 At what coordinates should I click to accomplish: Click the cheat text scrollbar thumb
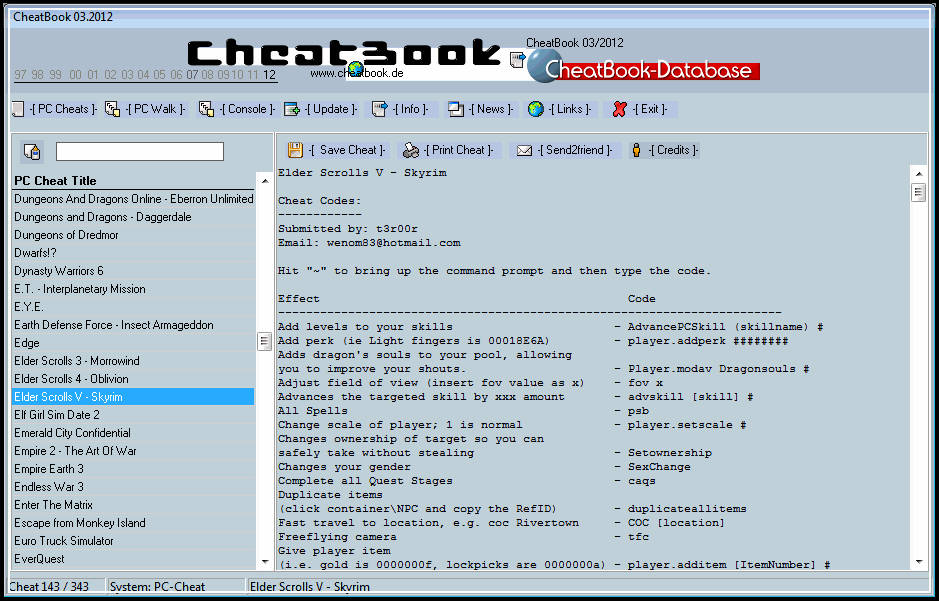pyautogui.click(x=919, y=192)
